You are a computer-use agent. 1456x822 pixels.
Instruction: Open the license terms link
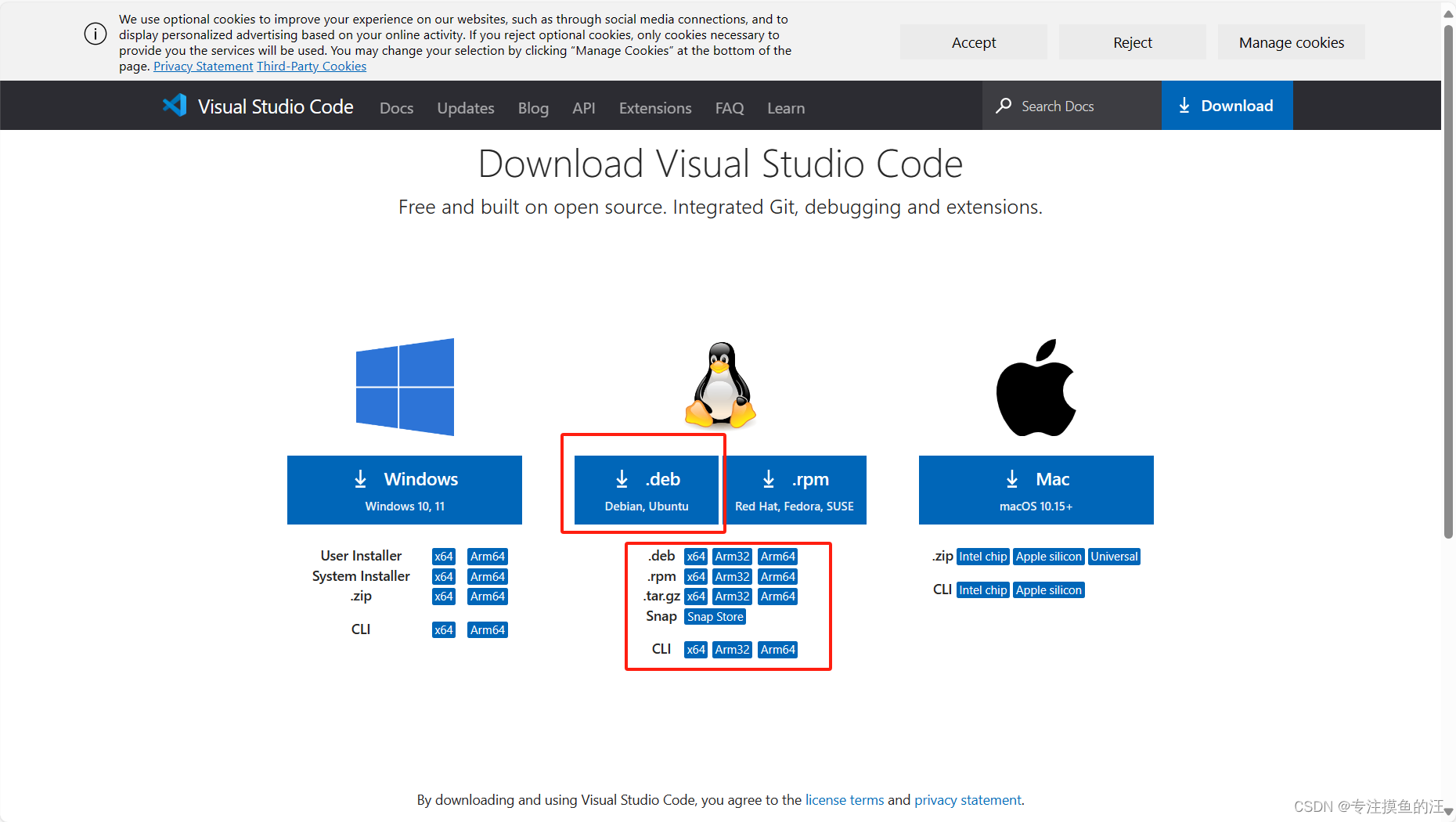click(x=845, y=800)
